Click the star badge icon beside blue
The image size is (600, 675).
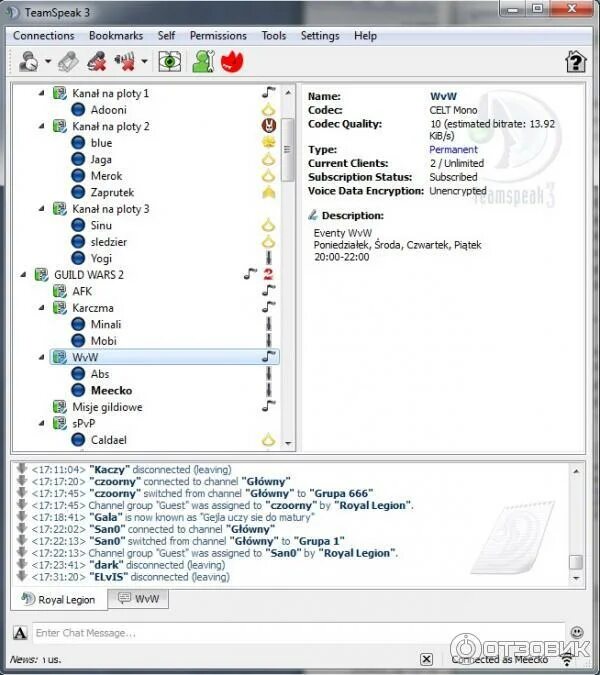(269, 142)
